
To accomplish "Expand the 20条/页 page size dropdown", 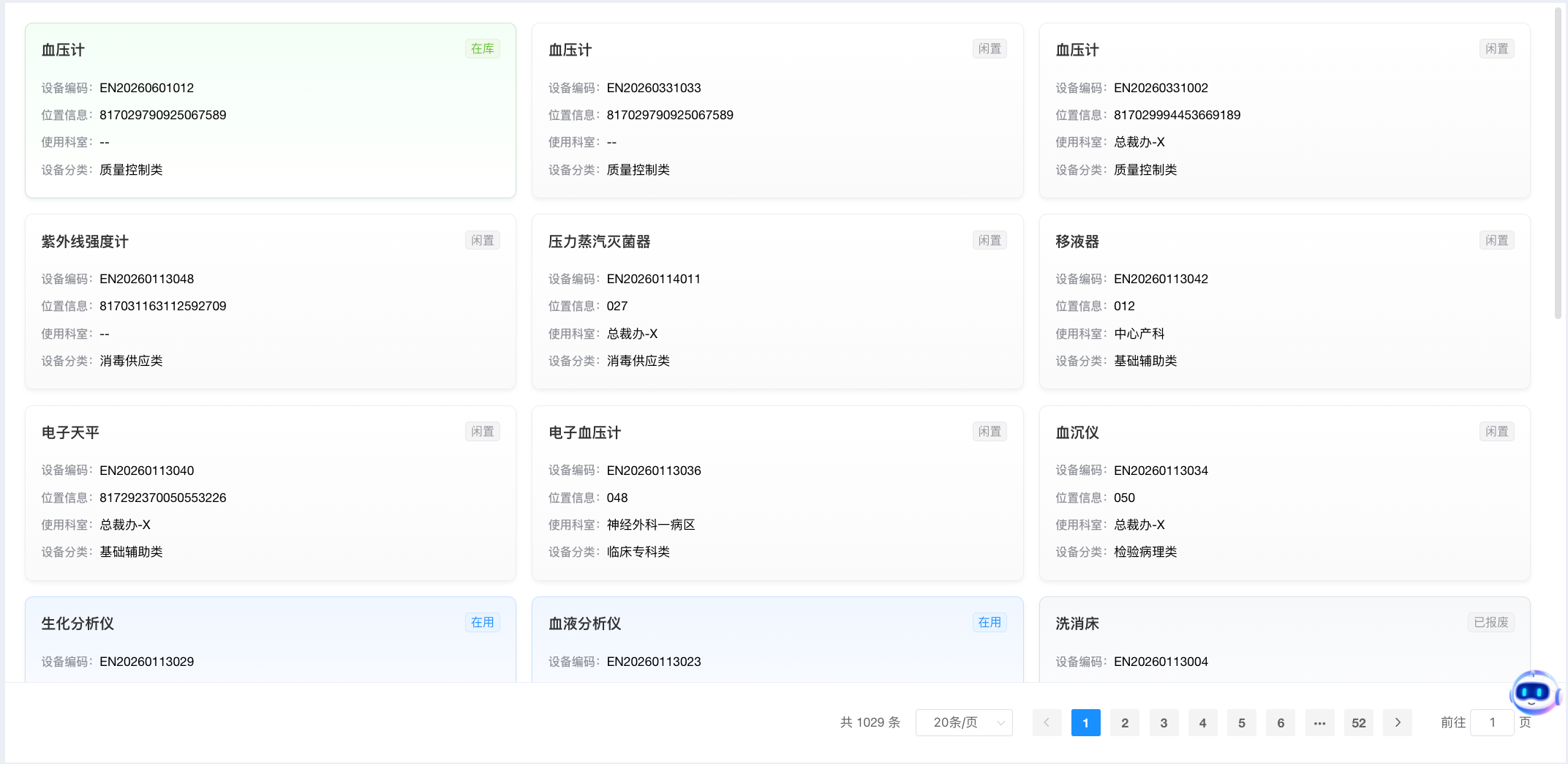I will 964,723.
